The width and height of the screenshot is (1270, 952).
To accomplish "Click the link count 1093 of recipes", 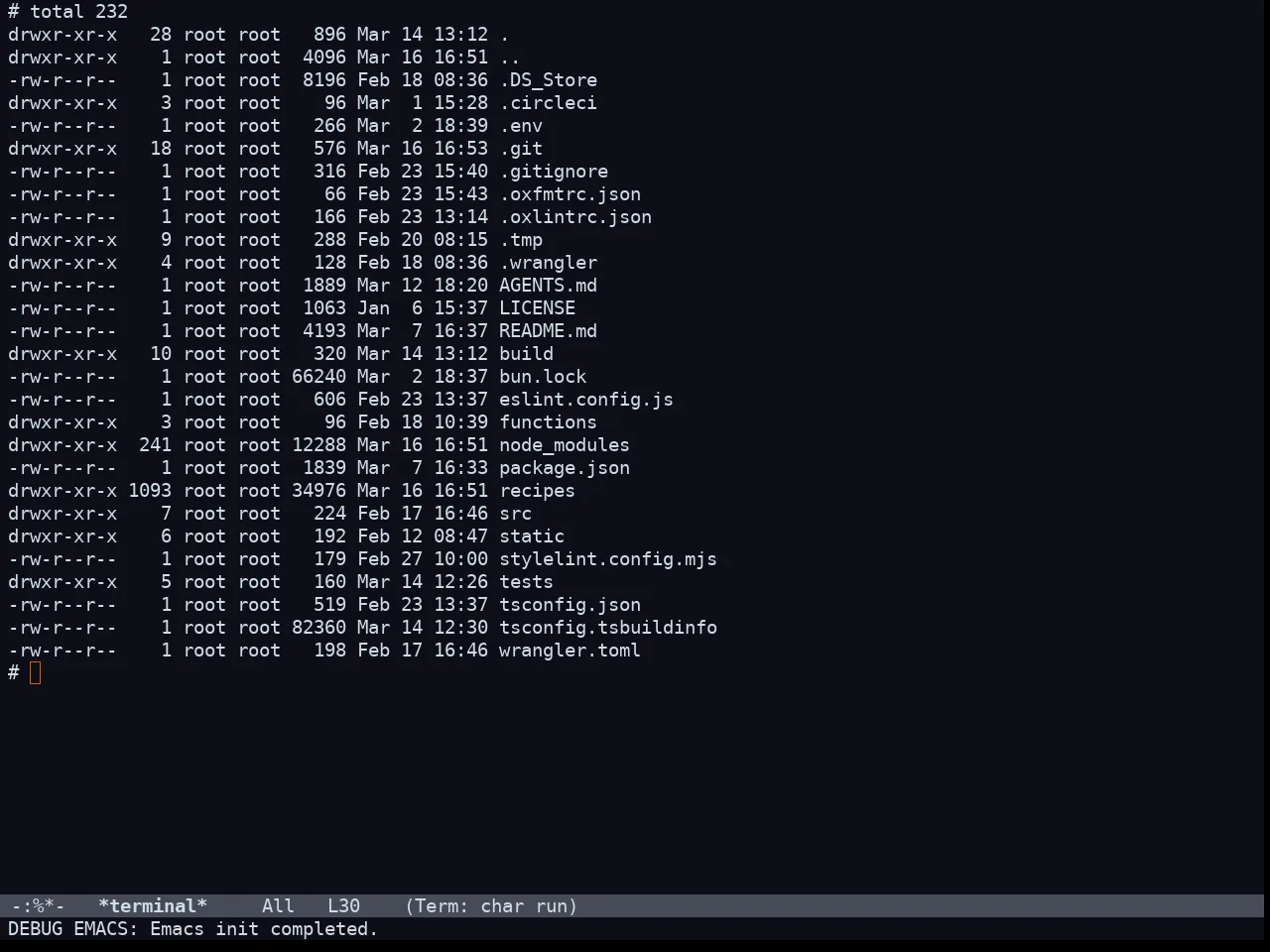I will coord(150,491).
